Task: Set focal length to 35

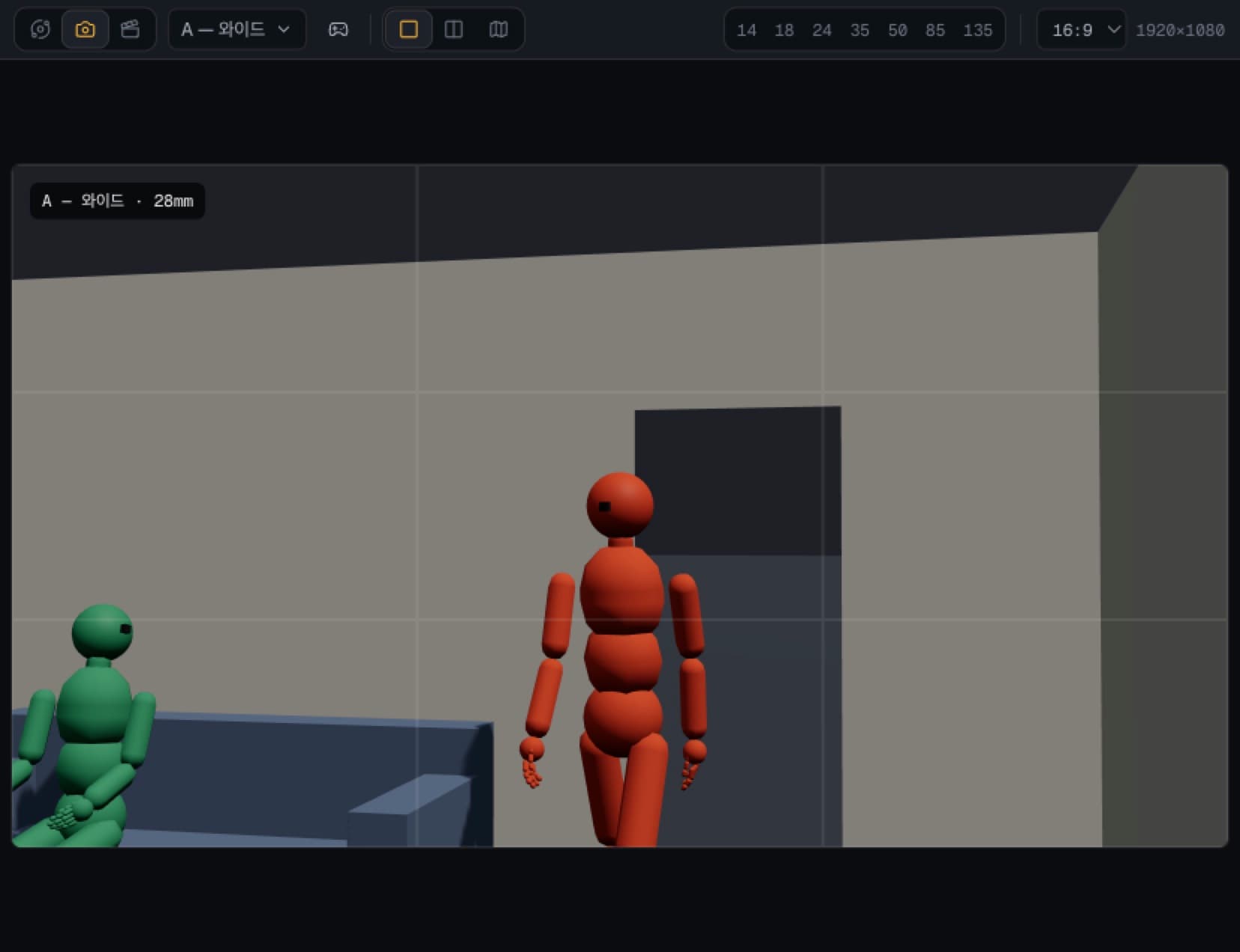Action: pyautogui.click(x=860, y=30)
